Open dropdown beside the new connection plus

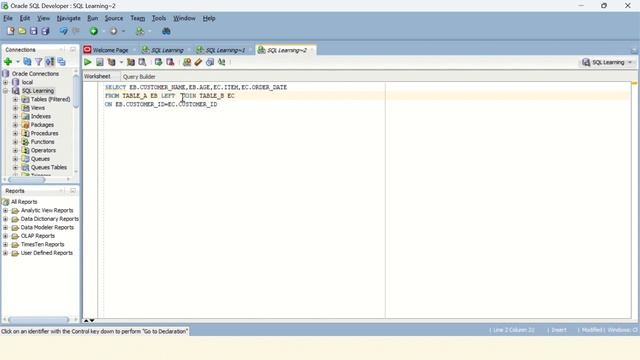coord(18,62)
